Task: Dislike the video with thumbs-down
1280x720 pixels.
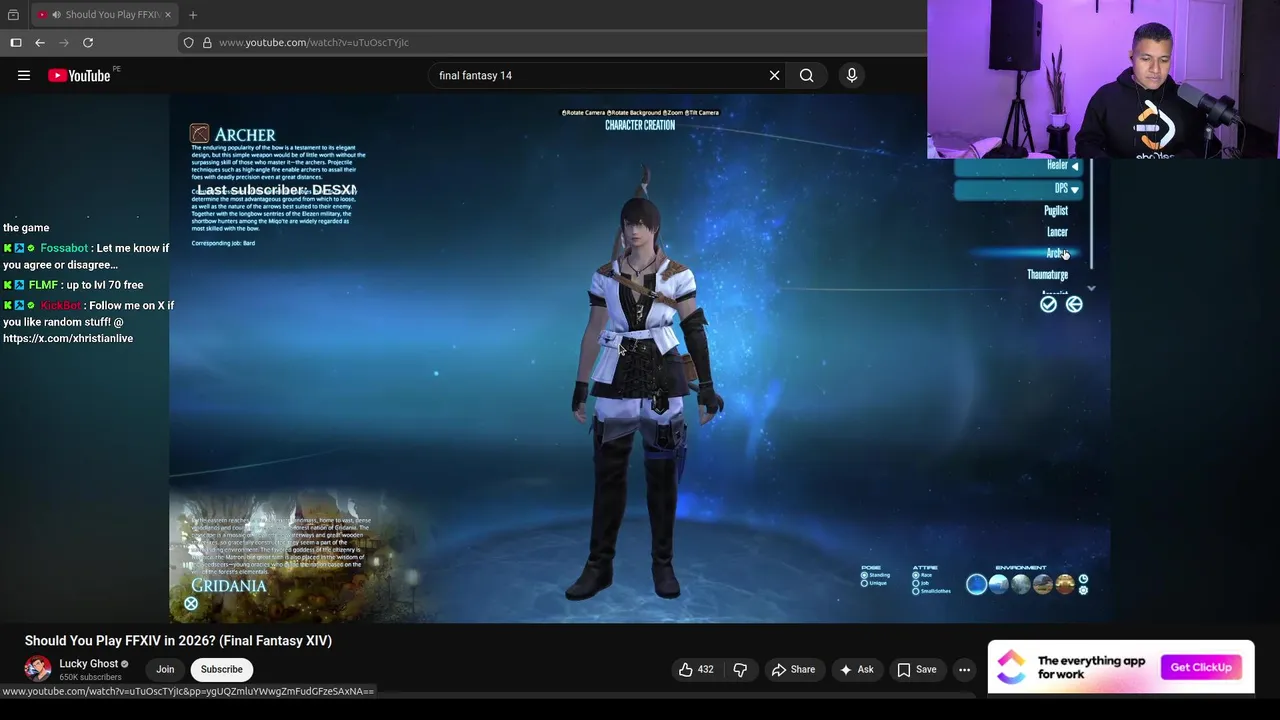Action: 740,669
